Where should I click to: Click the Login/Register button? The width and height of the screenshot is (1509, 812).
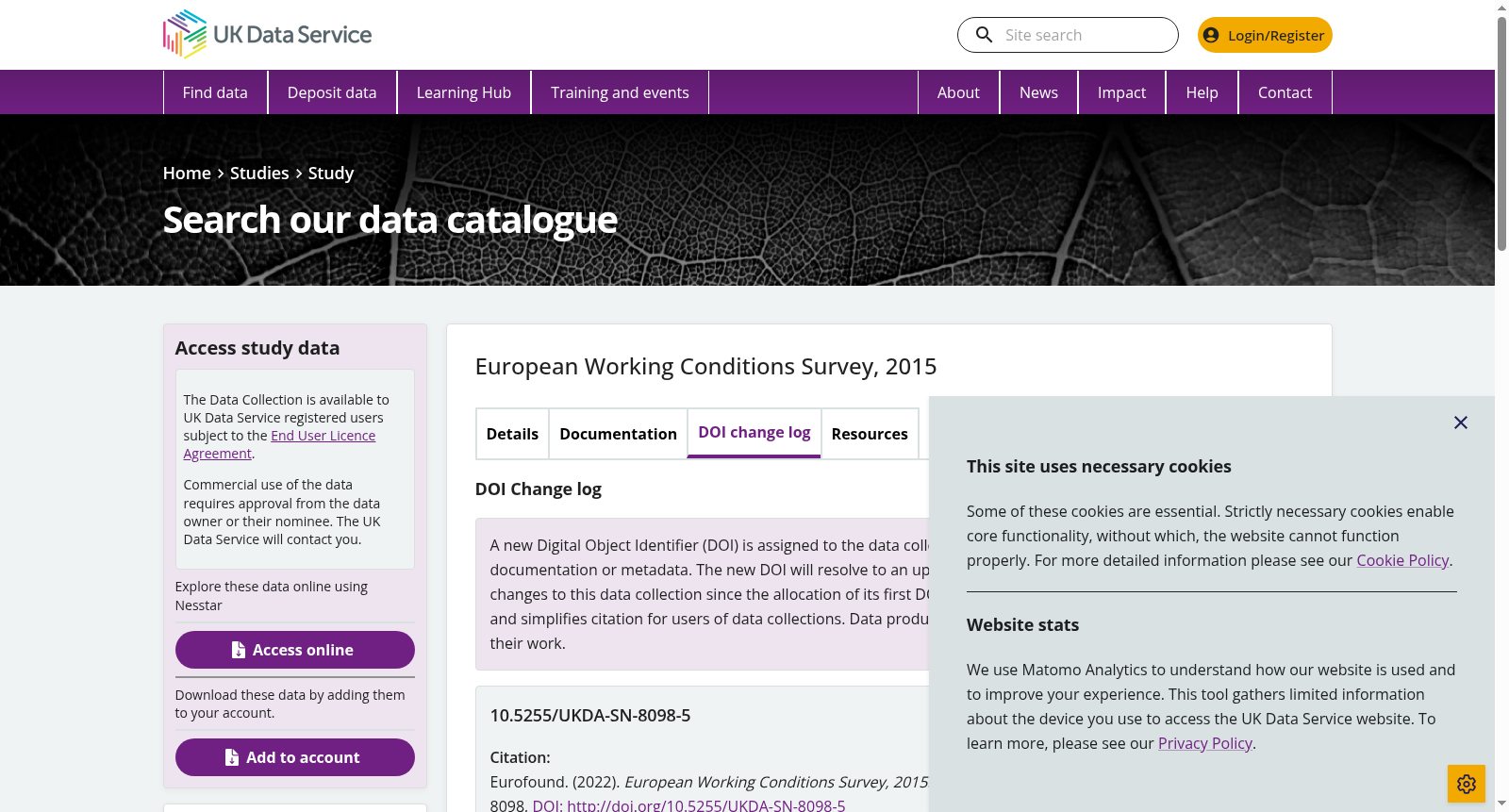tap(1265, 35)
